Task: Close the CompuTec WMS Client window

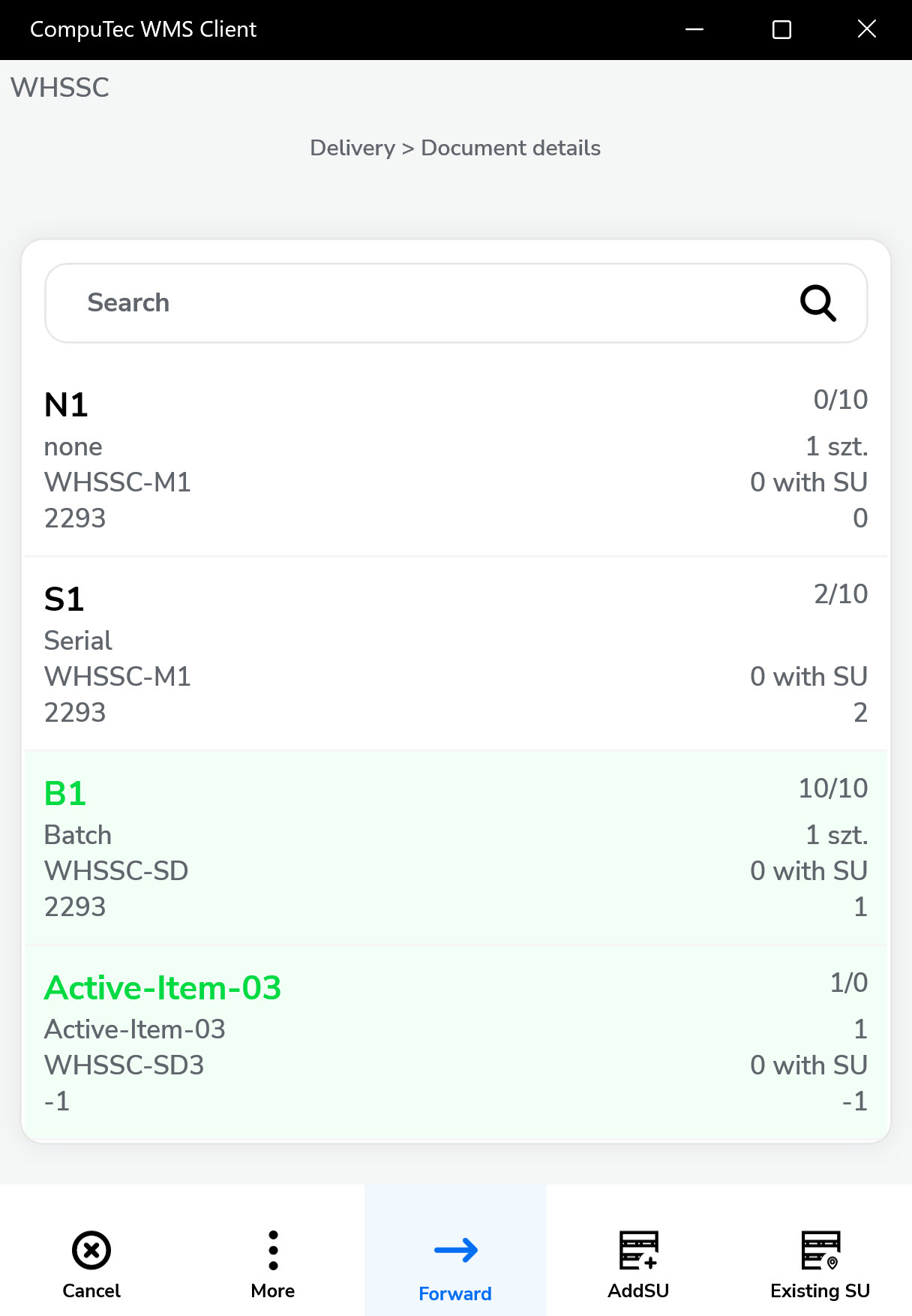Action: click(x=867, y=29)
